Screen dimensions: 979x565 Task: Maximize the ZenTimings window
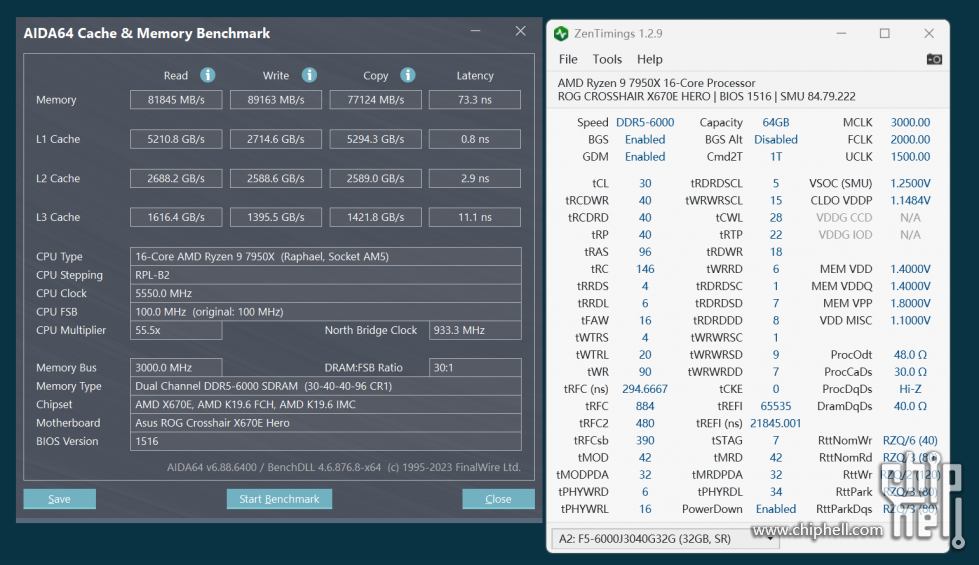pos(885,33)
